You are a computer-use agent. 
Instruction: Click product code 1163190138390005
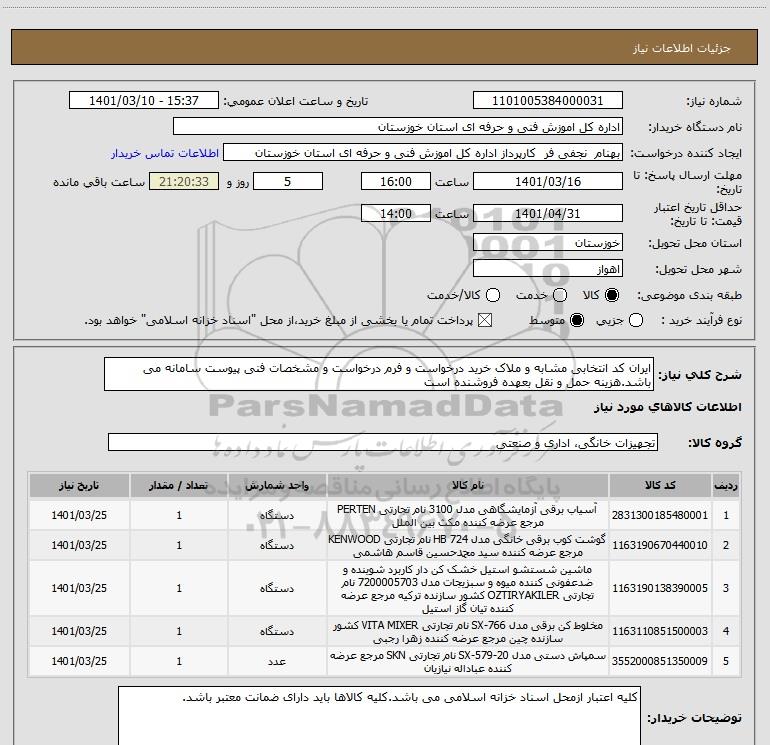click(660, 588)
